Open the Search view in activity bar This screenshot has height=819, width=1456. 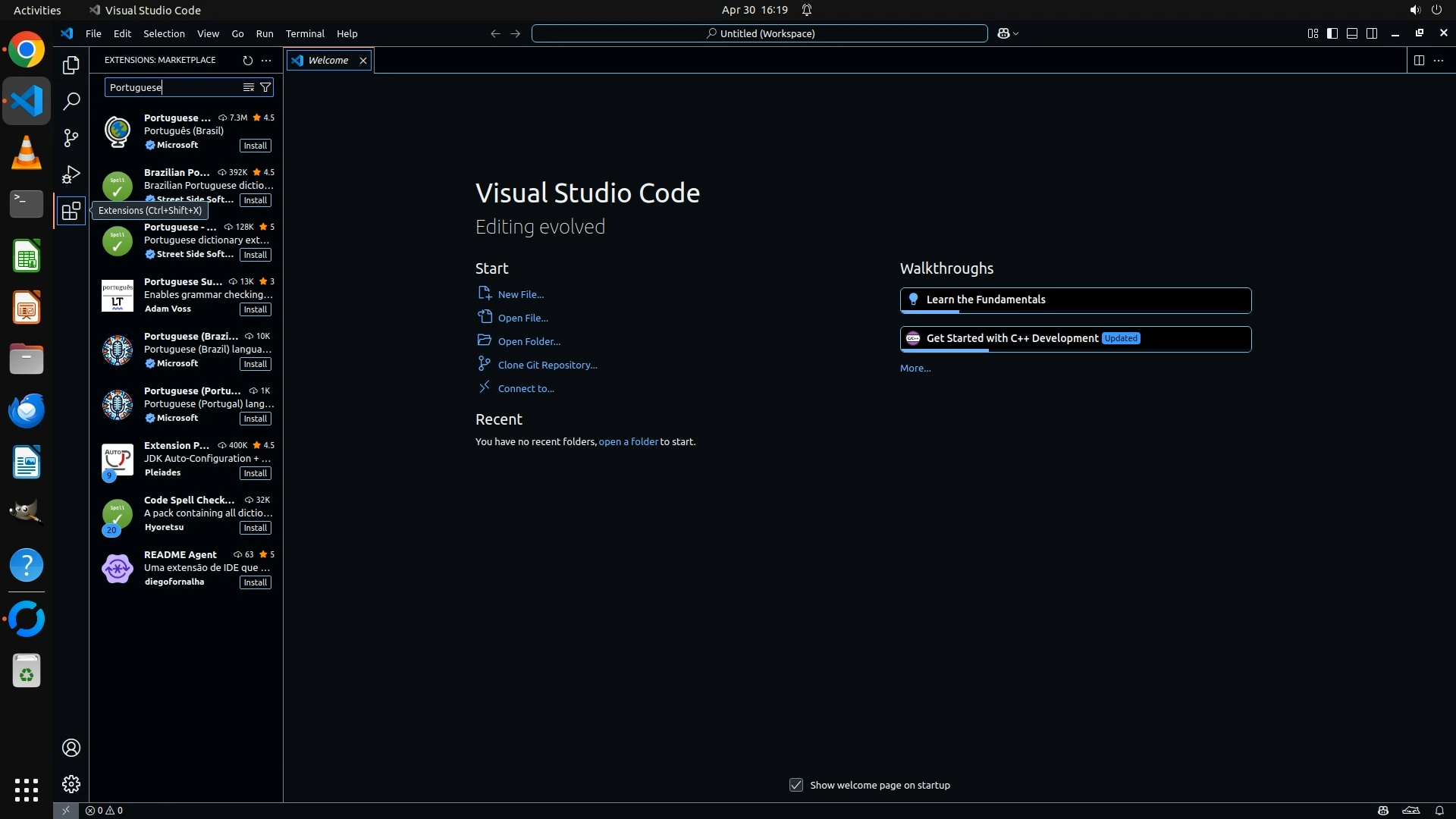tap(71, 101)
